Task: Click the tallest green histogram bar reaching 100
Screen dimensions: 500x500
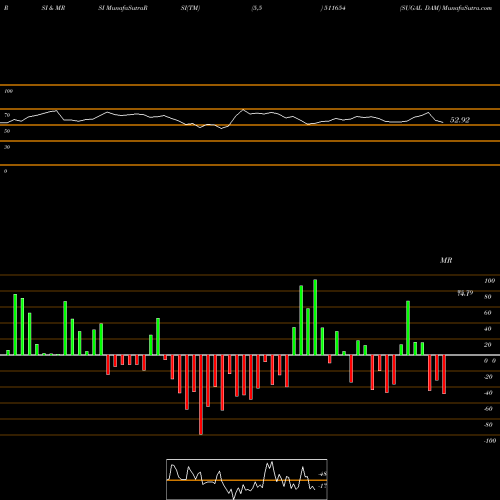Action: (x=315, y=317)
